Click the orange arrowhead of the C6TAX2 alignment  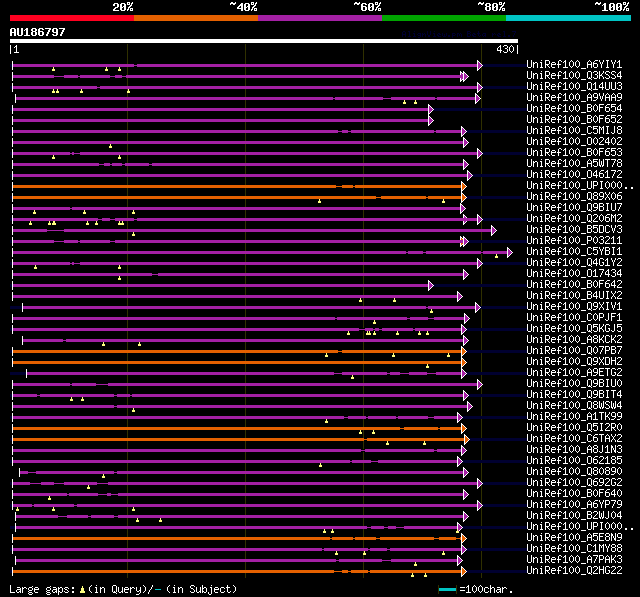click(467, 439)
